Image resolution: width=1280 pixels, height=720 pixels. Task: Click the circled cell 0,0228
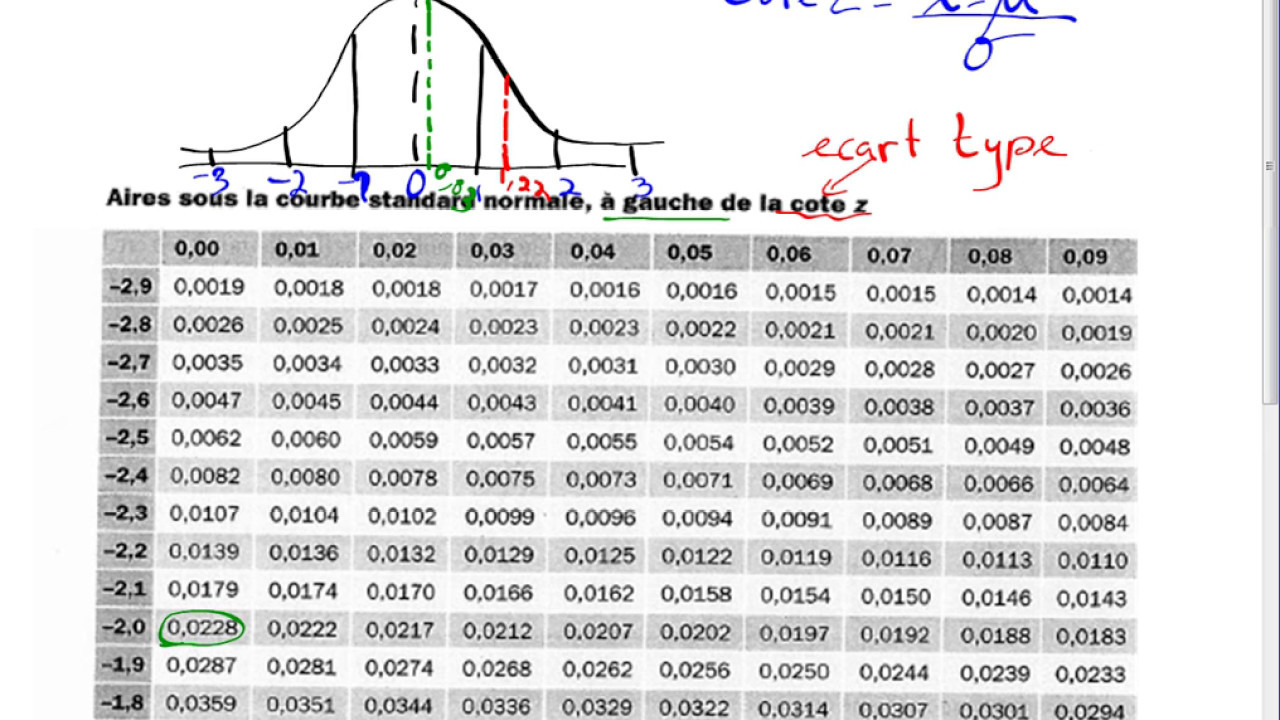point(202,627)
